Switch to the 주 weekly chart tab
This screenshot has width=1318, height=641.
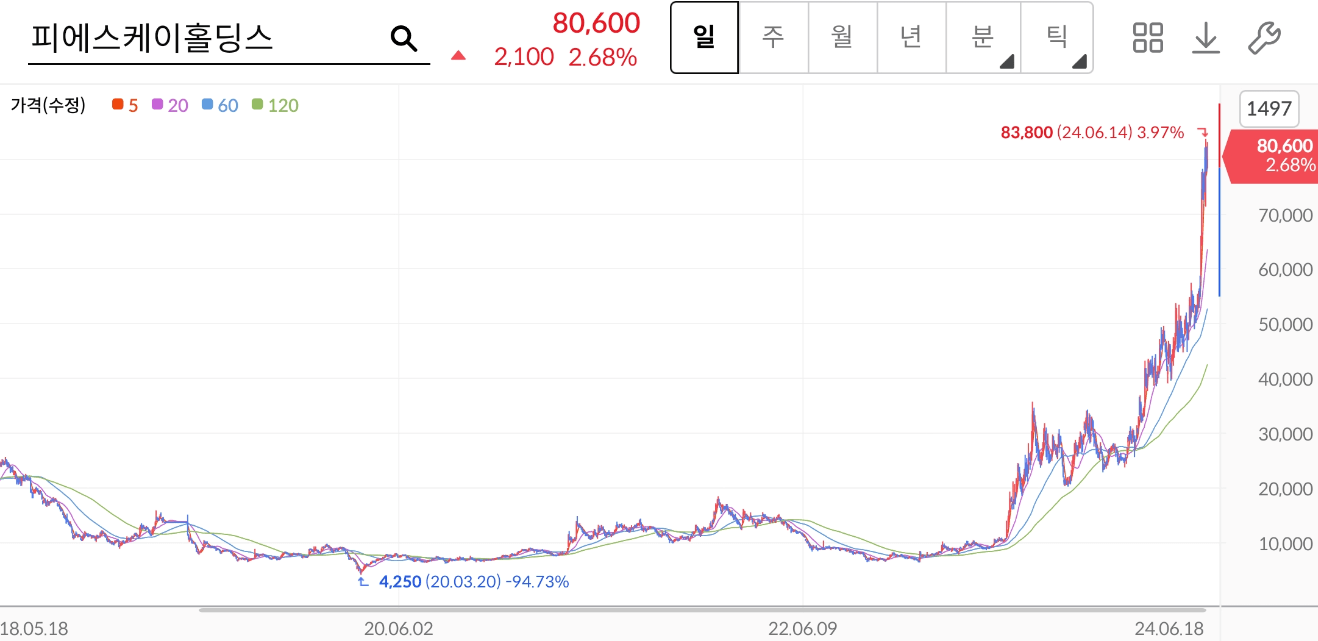(774, 37)
